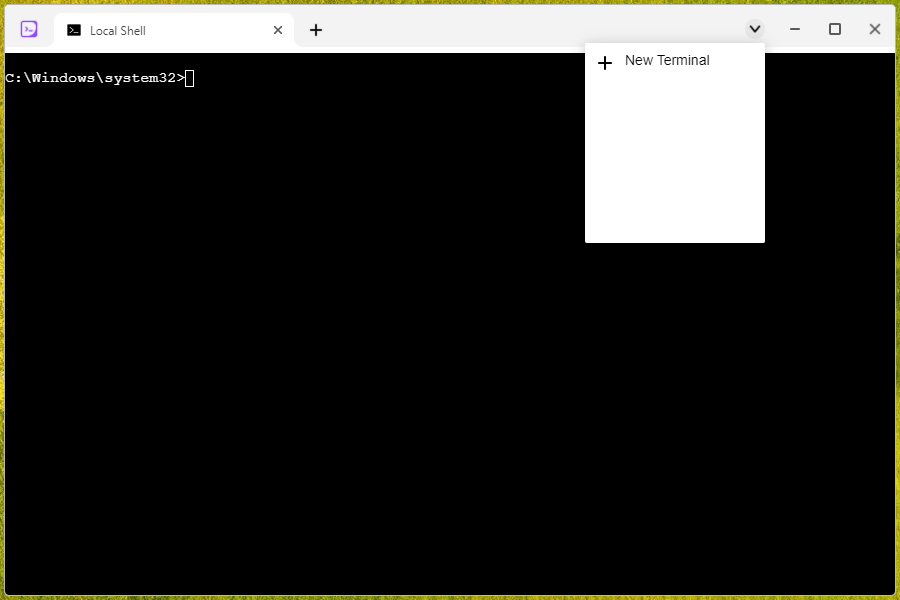The image size is (900, 600).
Task: Click the downward chevron near the window controls
Action: pyautogui.click(x=755, y=29)
